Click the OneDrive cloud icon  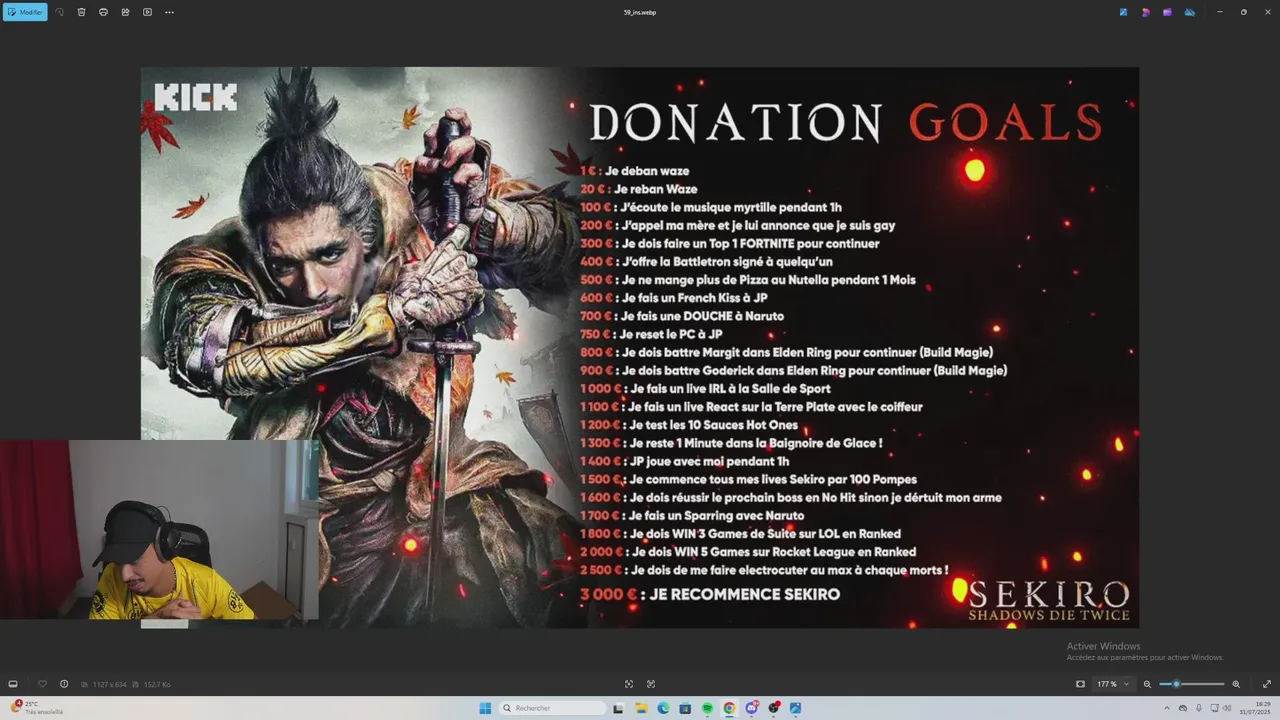(x=1189, y=12)
